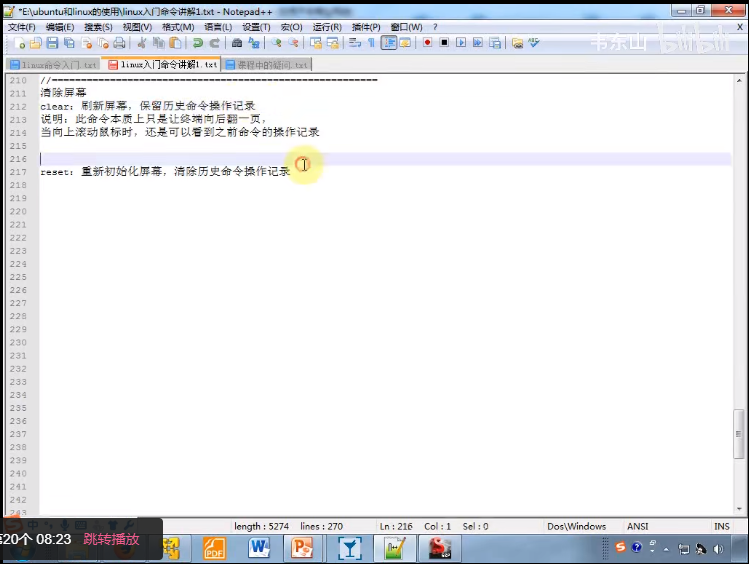
Task: Click the INS mode in status bar
Action: coord(722,526)
